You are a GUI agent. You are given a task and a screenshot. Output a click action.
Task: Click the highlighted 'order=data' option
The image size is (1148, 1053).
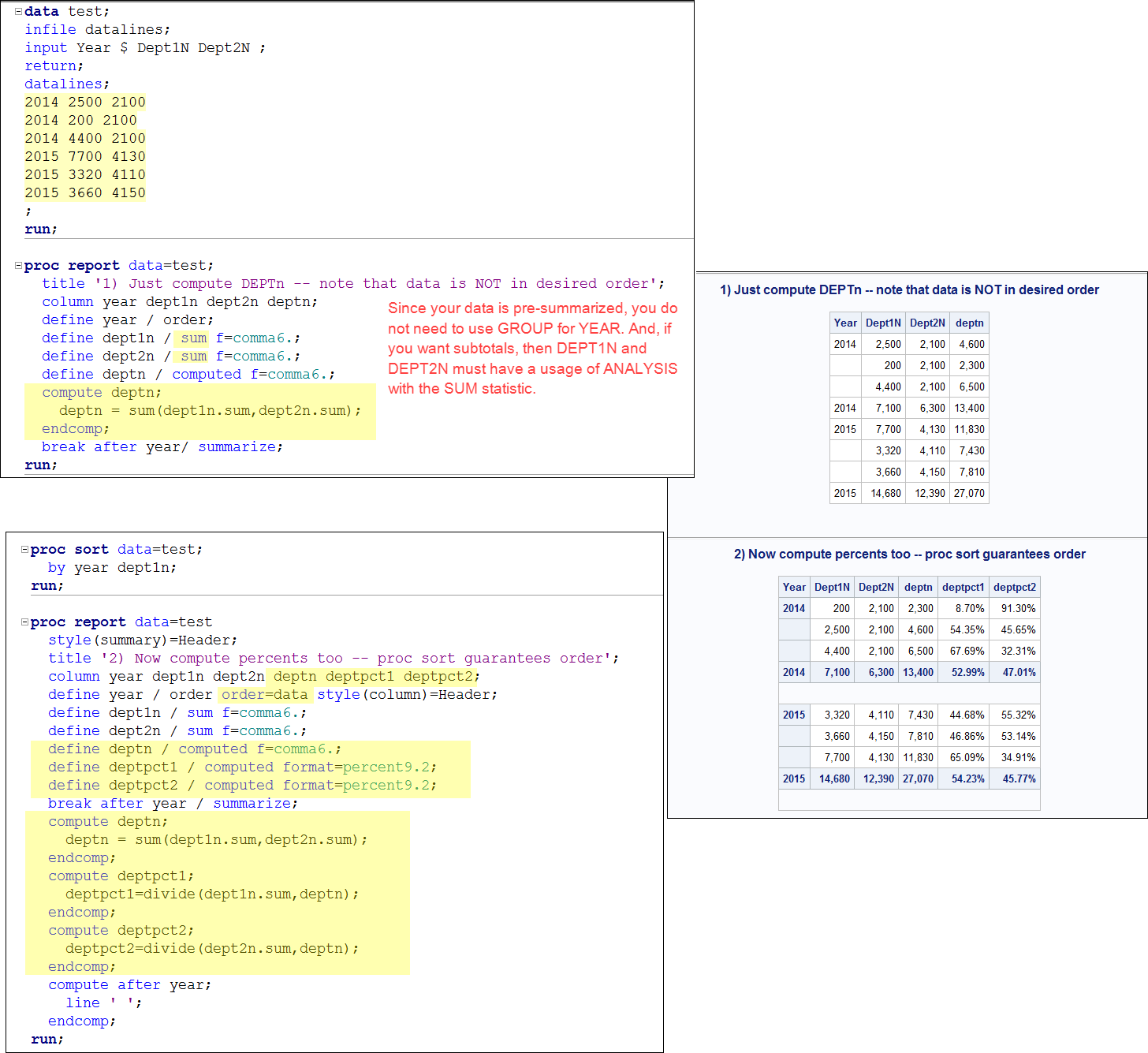tap(264, 694)
